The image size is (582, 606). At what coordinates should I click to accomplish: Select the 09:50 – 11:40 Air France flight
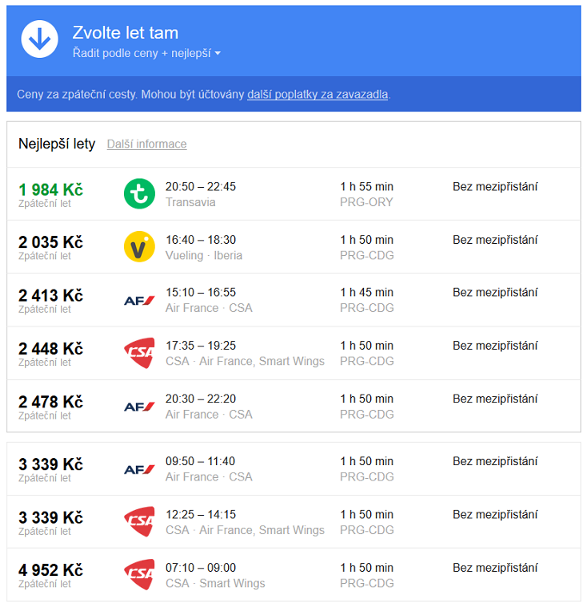coord(294,469)
